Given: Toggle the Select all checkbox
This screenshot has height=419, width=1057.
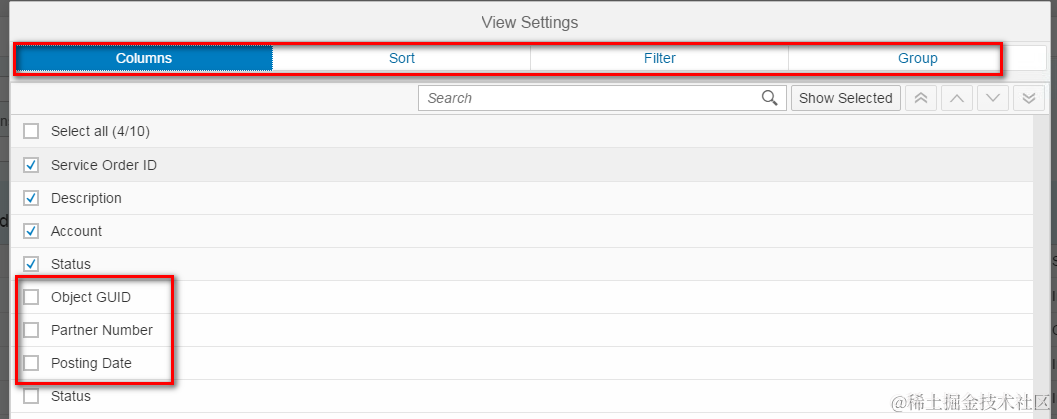Looking at the screenshot, I should pyautogui.click(x=31, y=131).
